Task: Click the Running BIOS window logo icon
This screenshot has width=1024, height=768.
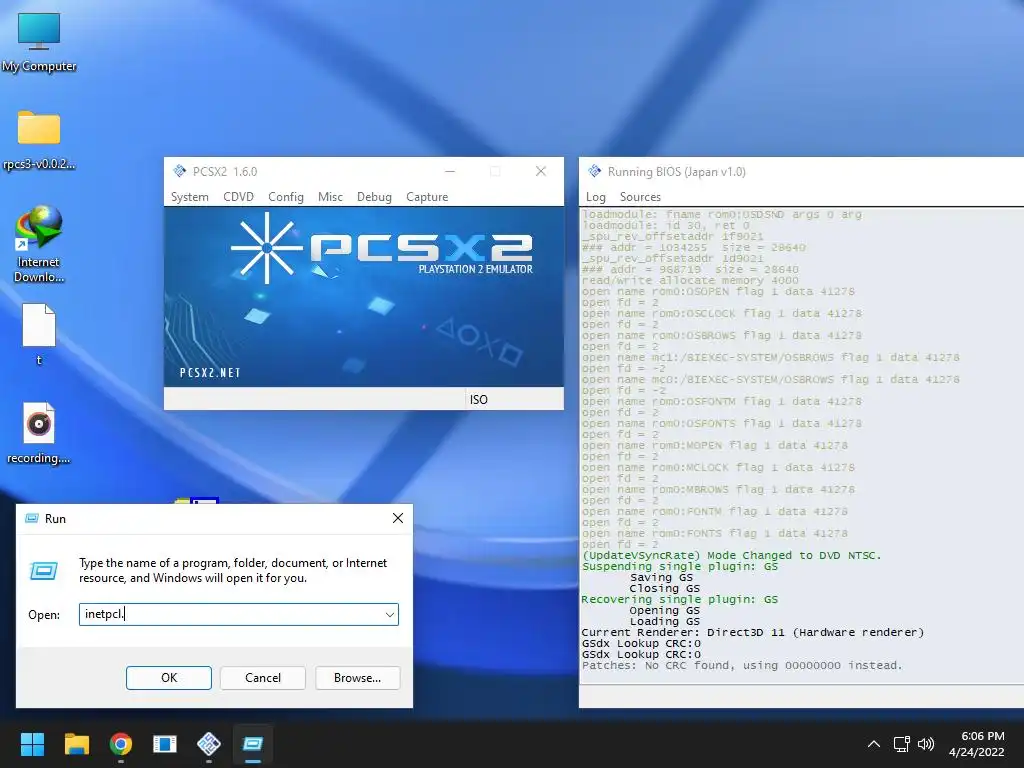Action: 594,171
